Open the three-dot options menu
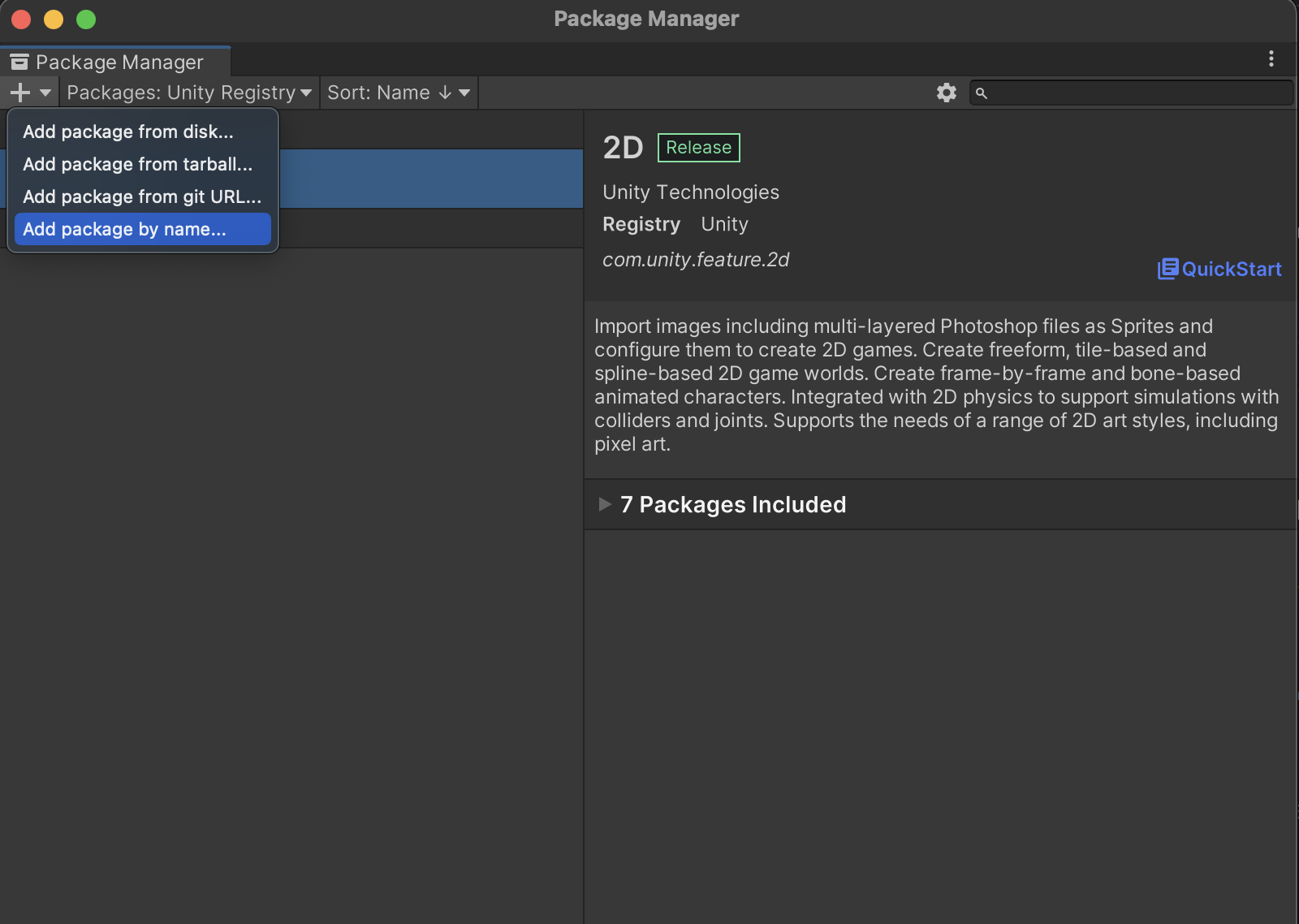 point(1271,58)
